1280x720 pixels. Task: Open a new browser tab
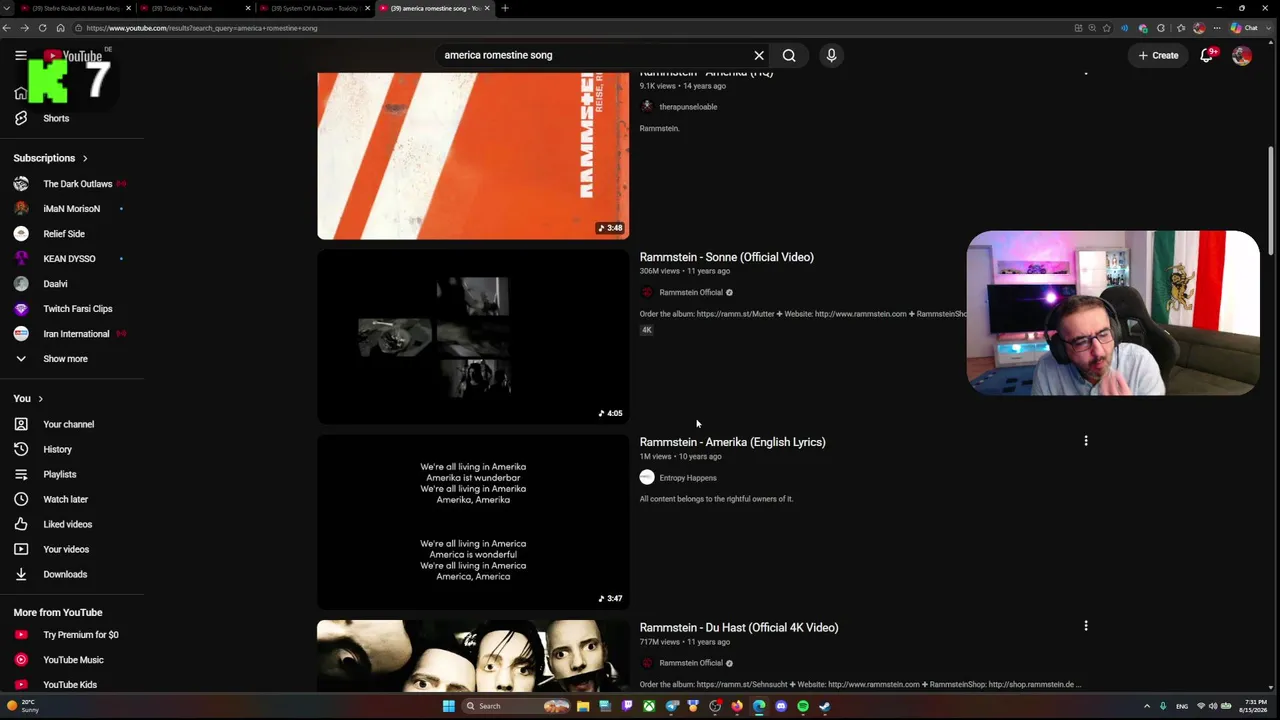click(505, 8)
